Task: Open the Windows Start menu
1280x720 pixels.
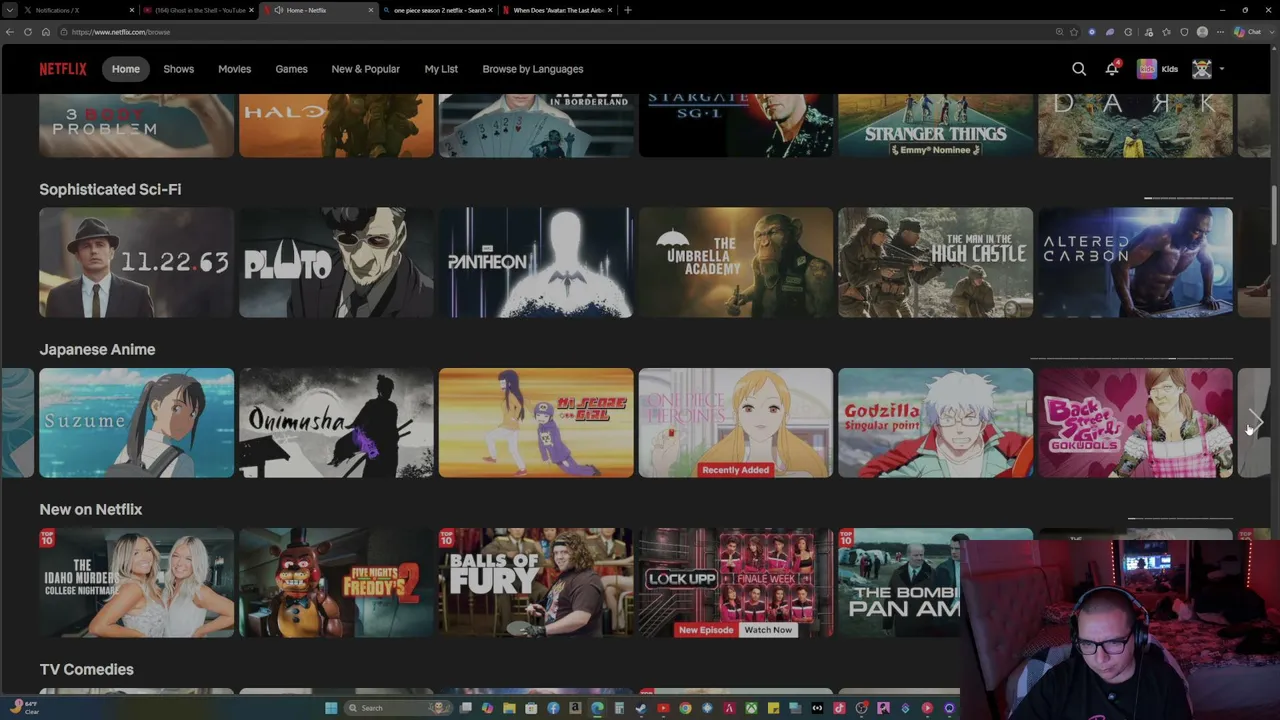Action: 331,708
